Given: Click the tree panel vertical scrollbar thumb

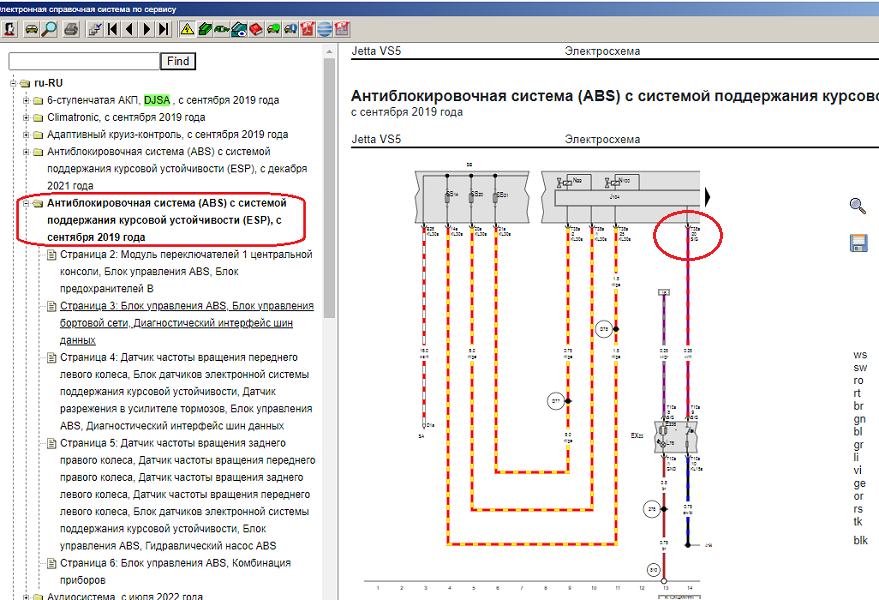Looking at the screenshot, I should pyautogui.click(x=329, y=188).
